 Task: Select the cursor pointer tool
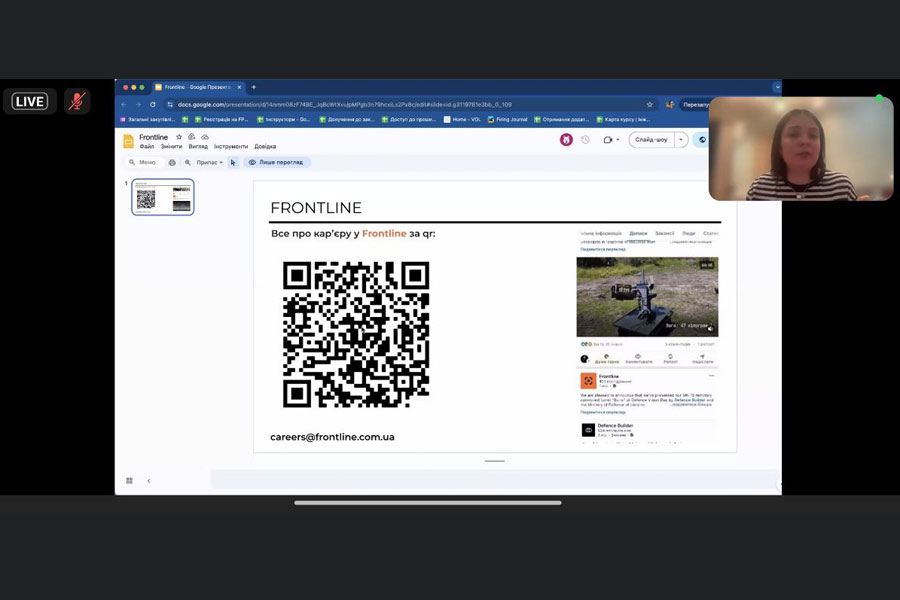tap(233, 162)
